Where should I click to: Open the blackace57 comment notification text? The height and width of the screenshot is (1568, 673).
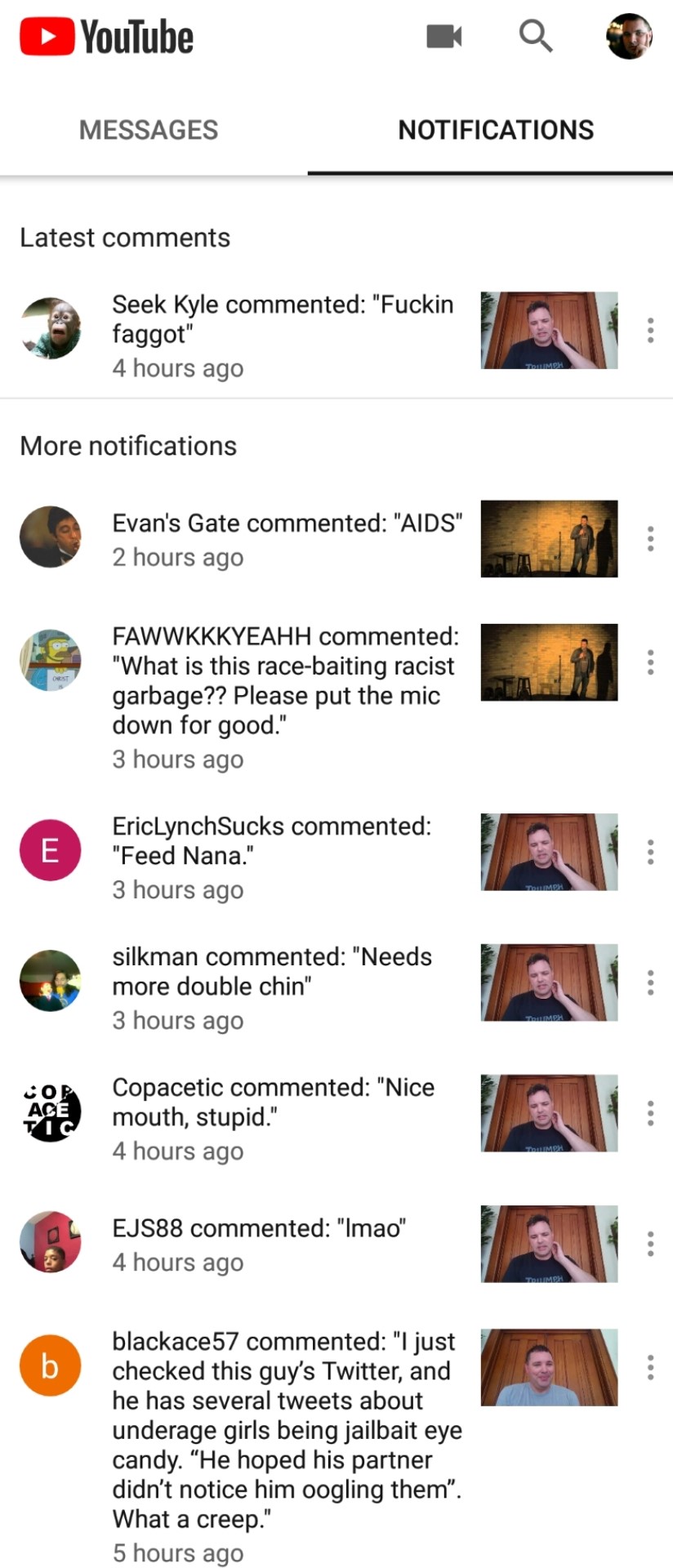point(287,1447)
